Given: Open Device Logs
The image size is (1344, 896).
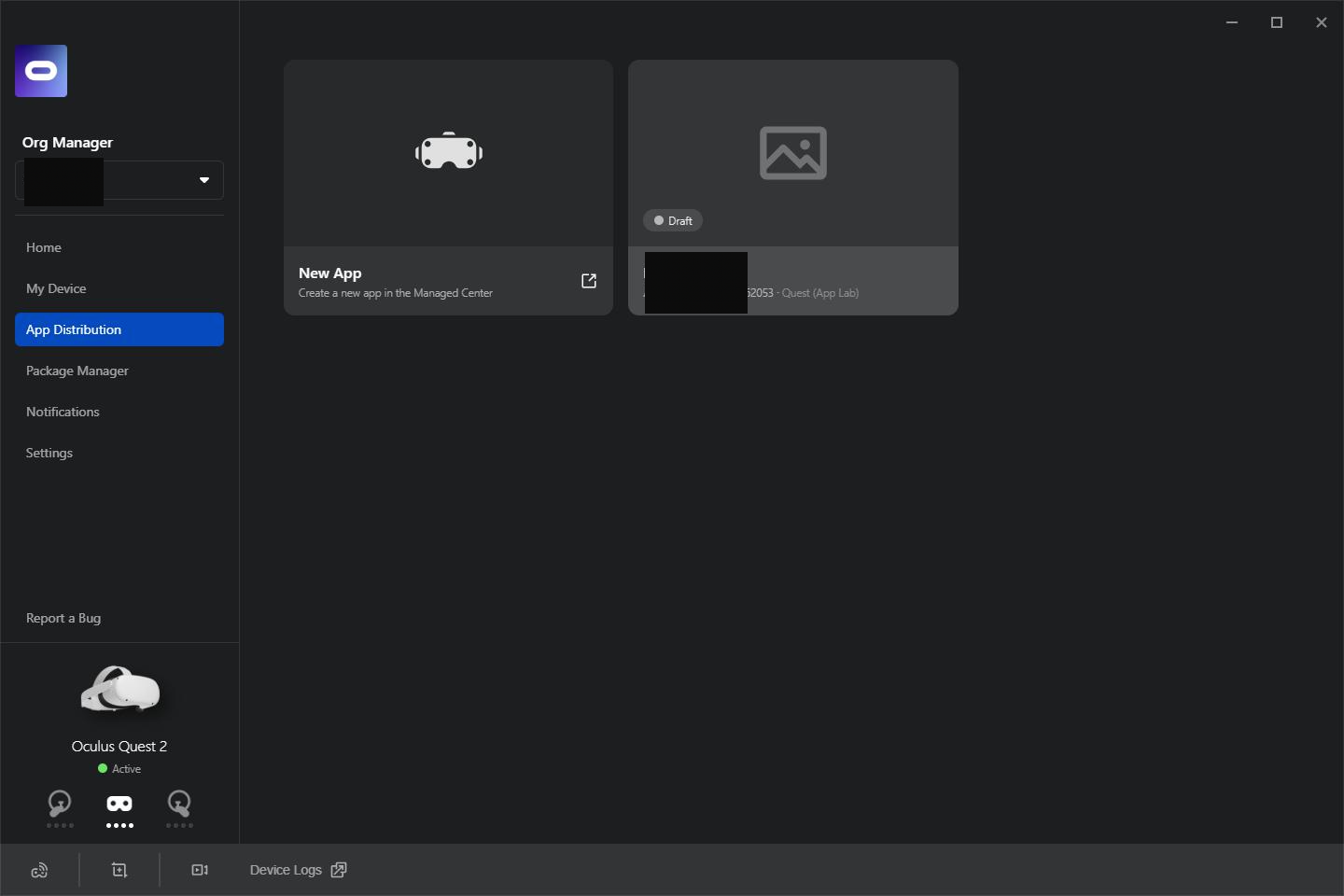Looking at the screenshot, I should pyautogui.click(x=298, y=870).
